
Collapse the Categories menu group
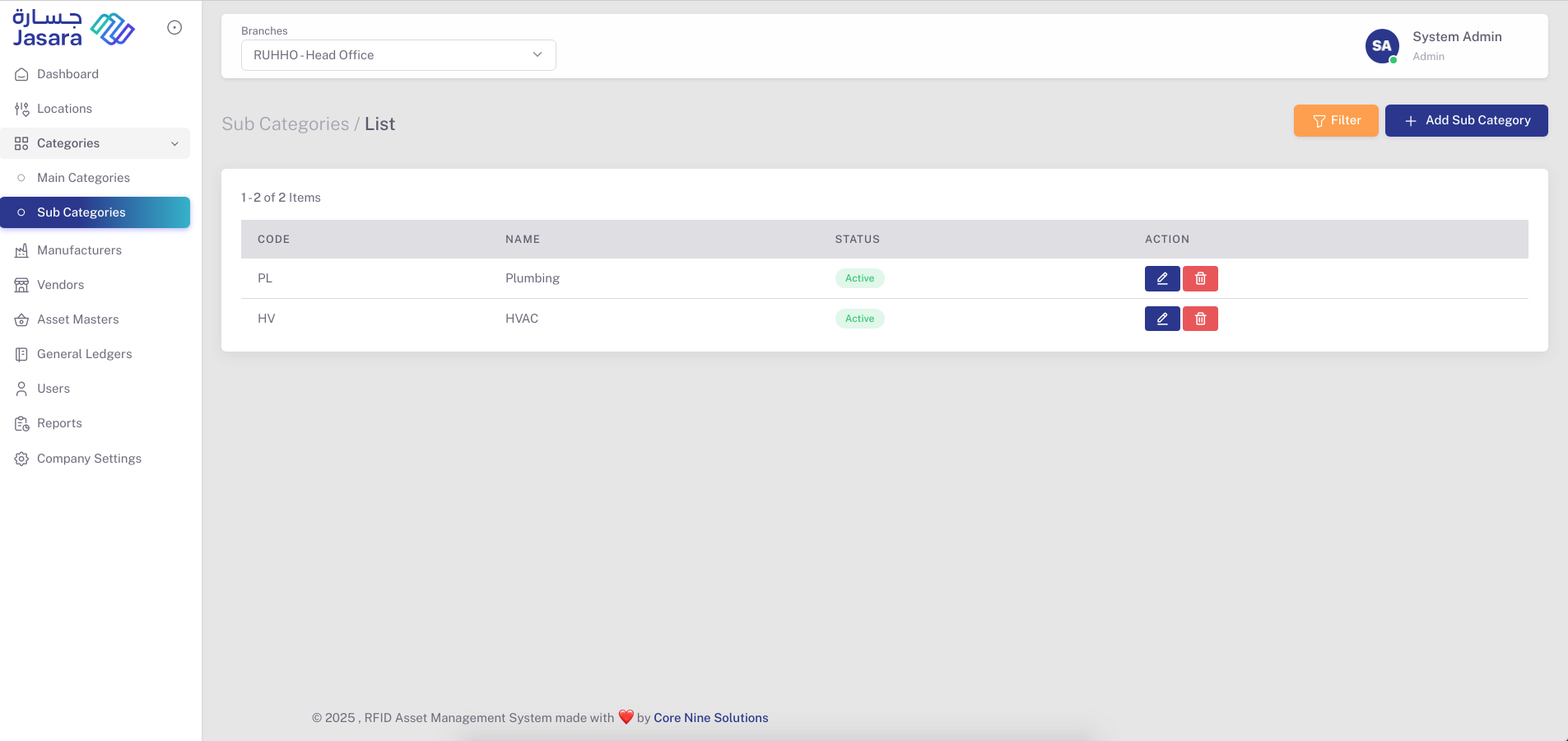coord(95,143)
